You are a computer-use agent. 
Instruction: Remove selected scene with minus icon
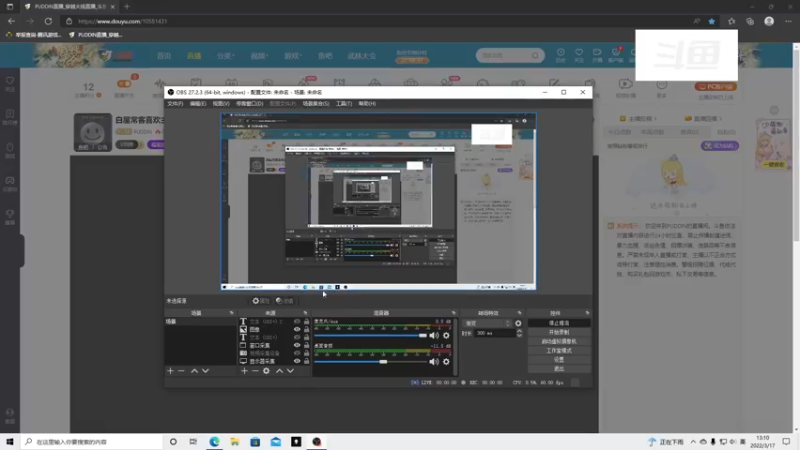(x=181, y=371)
